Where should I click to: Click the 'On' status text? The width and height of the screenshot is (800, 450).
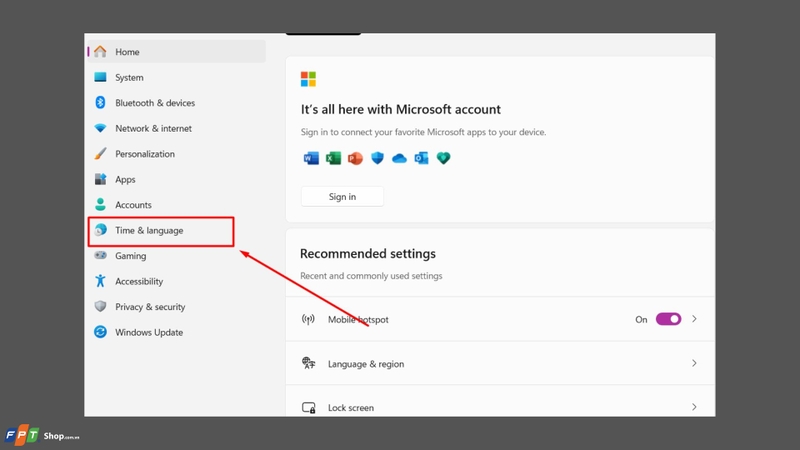[641, 320]
